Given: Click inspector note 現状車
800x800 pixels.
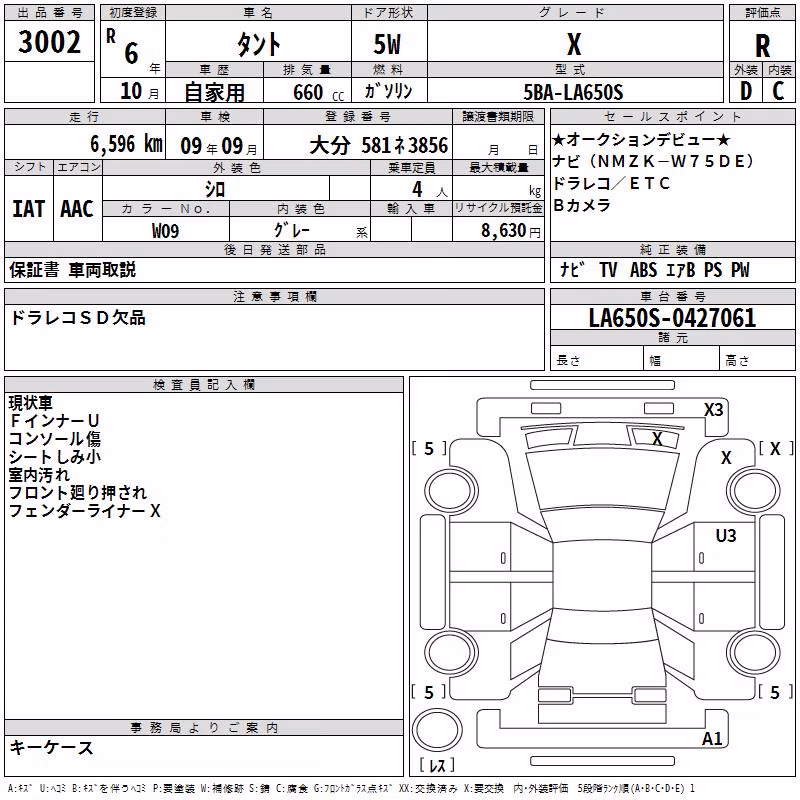Looking at the screenshot, I should click(31, 403).
